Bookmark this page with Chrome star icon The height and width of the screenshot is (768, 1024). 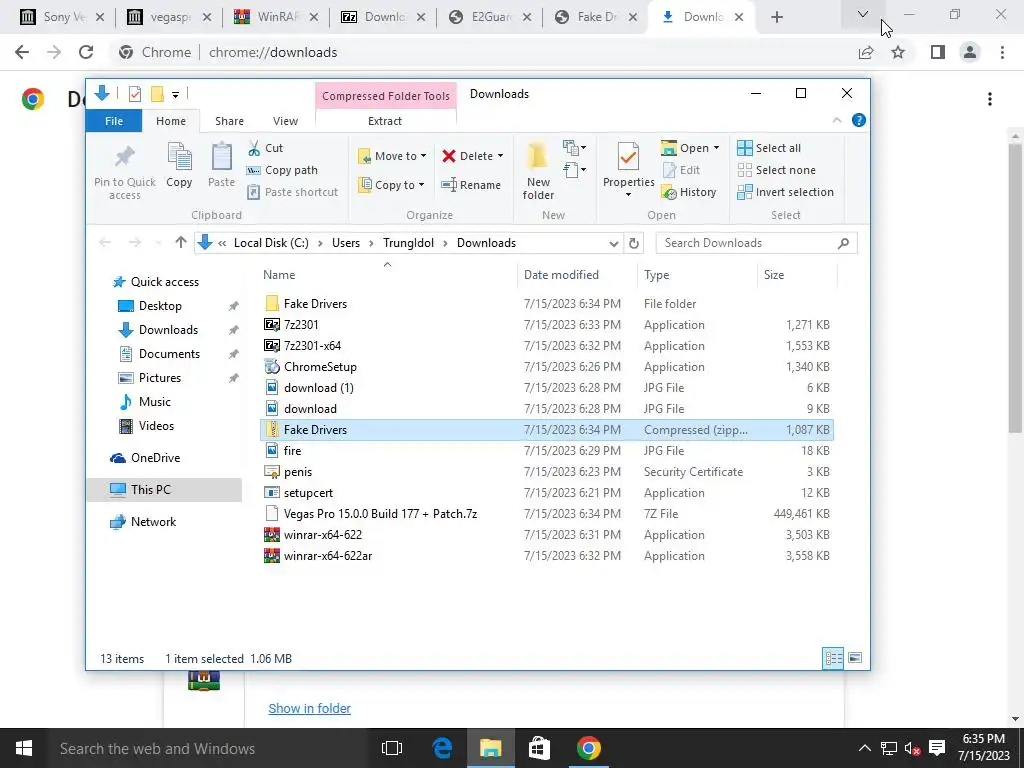(898, 52)
